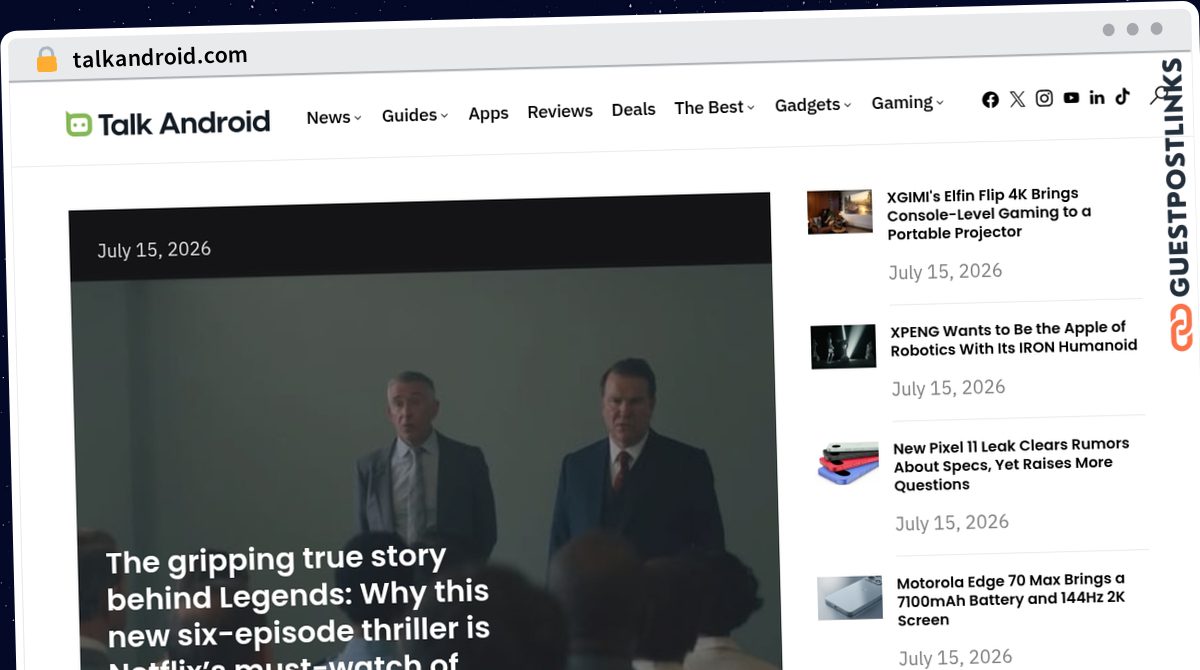
Task: Expand the Guides dropdown menu
Action: tap(415, 115)
